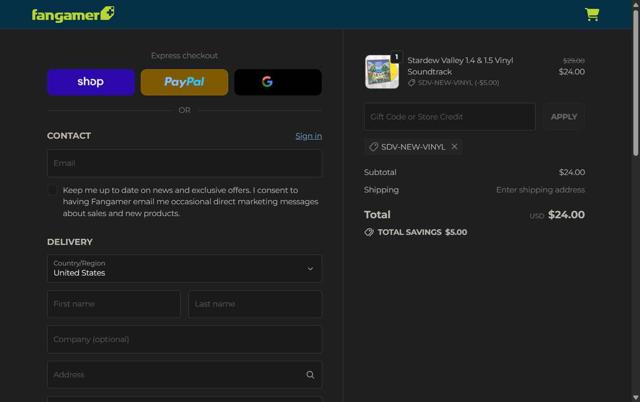This screenshot has height=402, width=640.
Task: Remove the SDV-NEW-VINYL discount code
Action: [454, 147]
